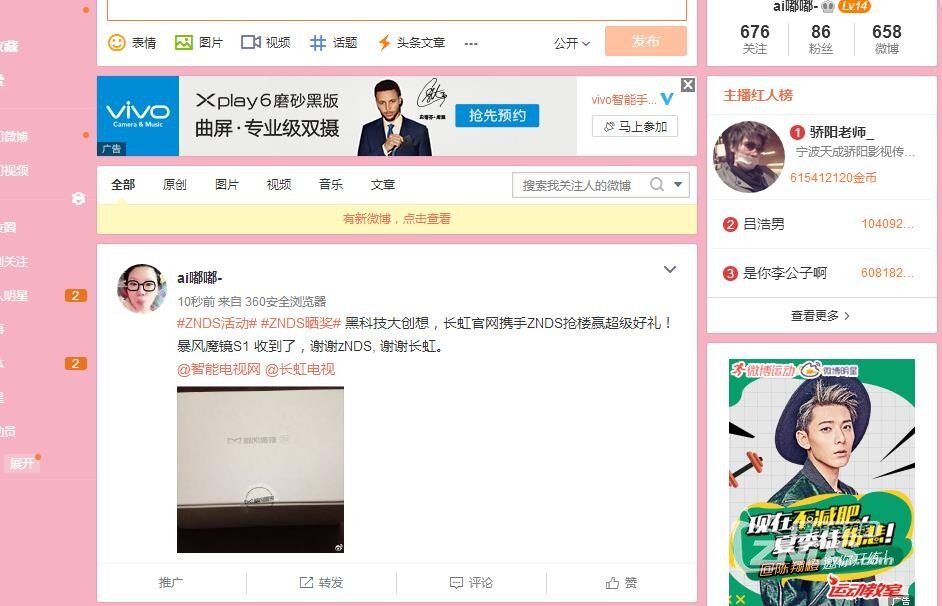This screenshot has width=942, height=606.
Task: Click the ai嘟嘟- username on the post
Action: tap(199, 277)
